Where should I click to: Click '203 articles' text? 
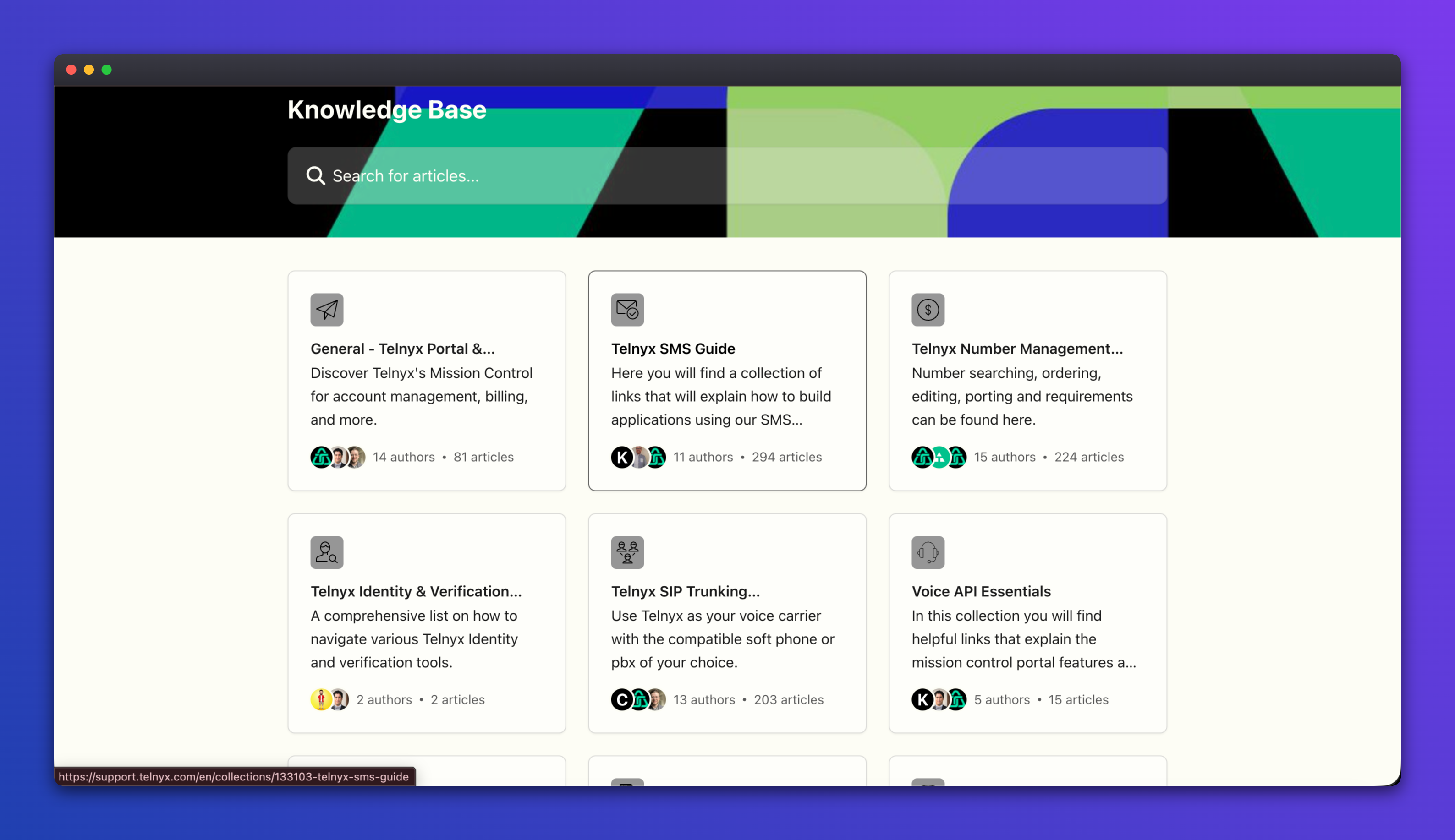click(788, 699)
